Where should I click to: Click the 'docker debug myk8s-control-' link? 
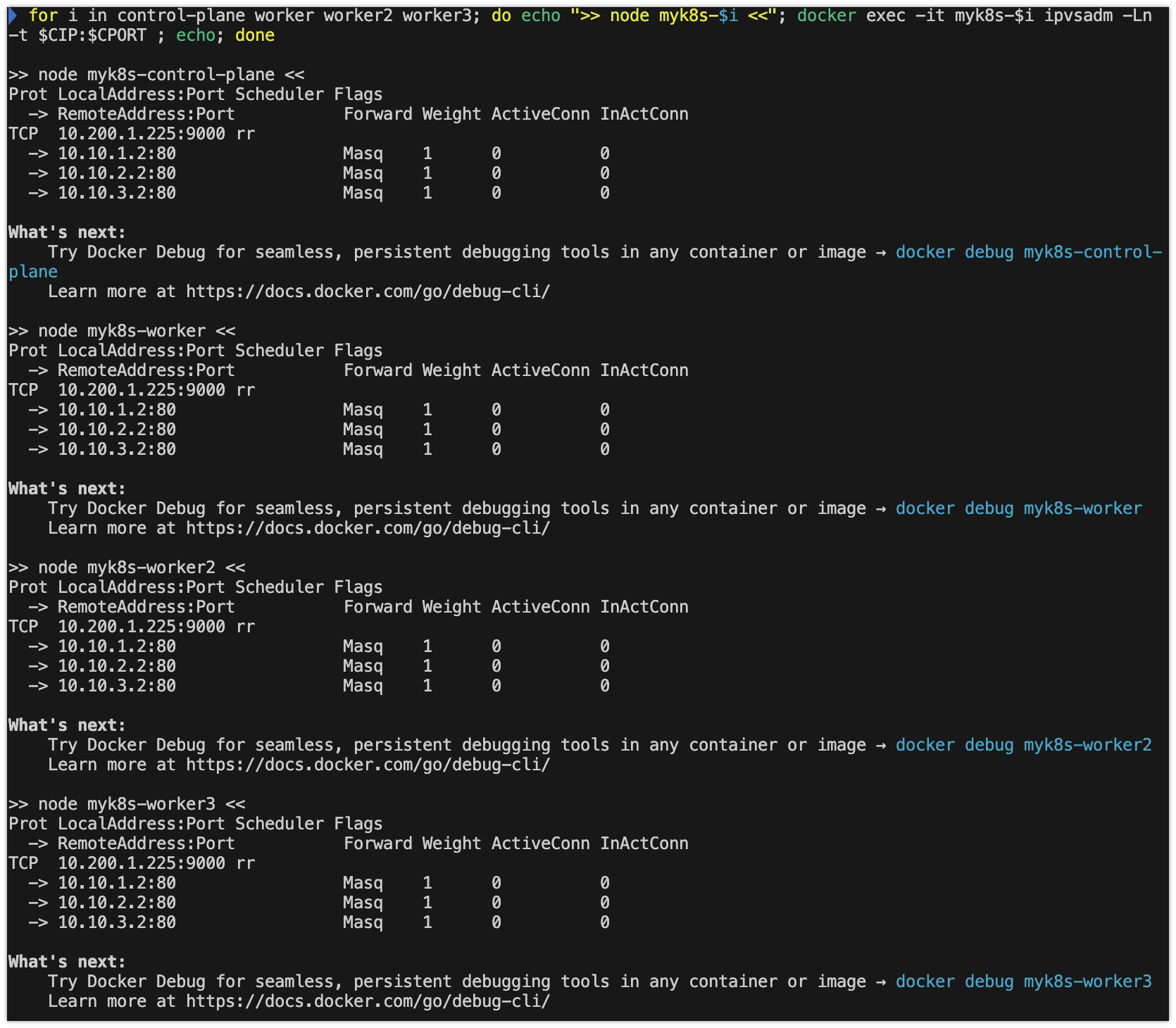(1028, 252)
